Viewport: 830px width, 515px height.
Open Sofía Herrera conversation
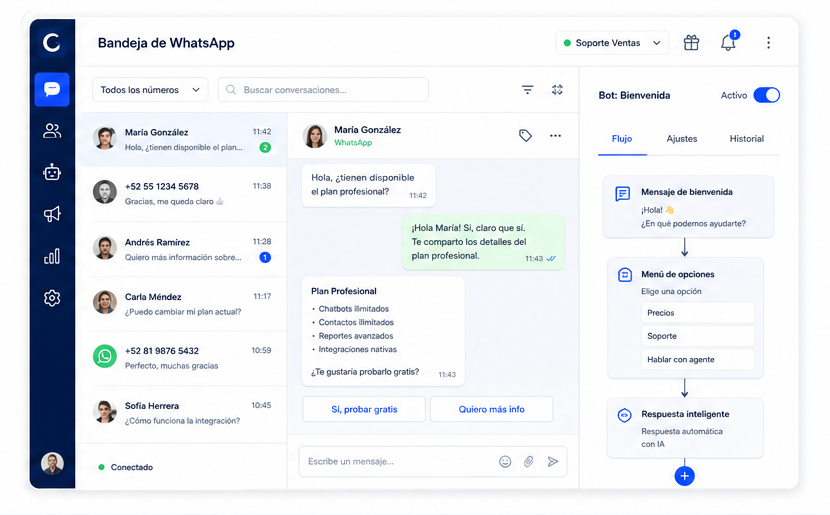click(x=182, y=413)
